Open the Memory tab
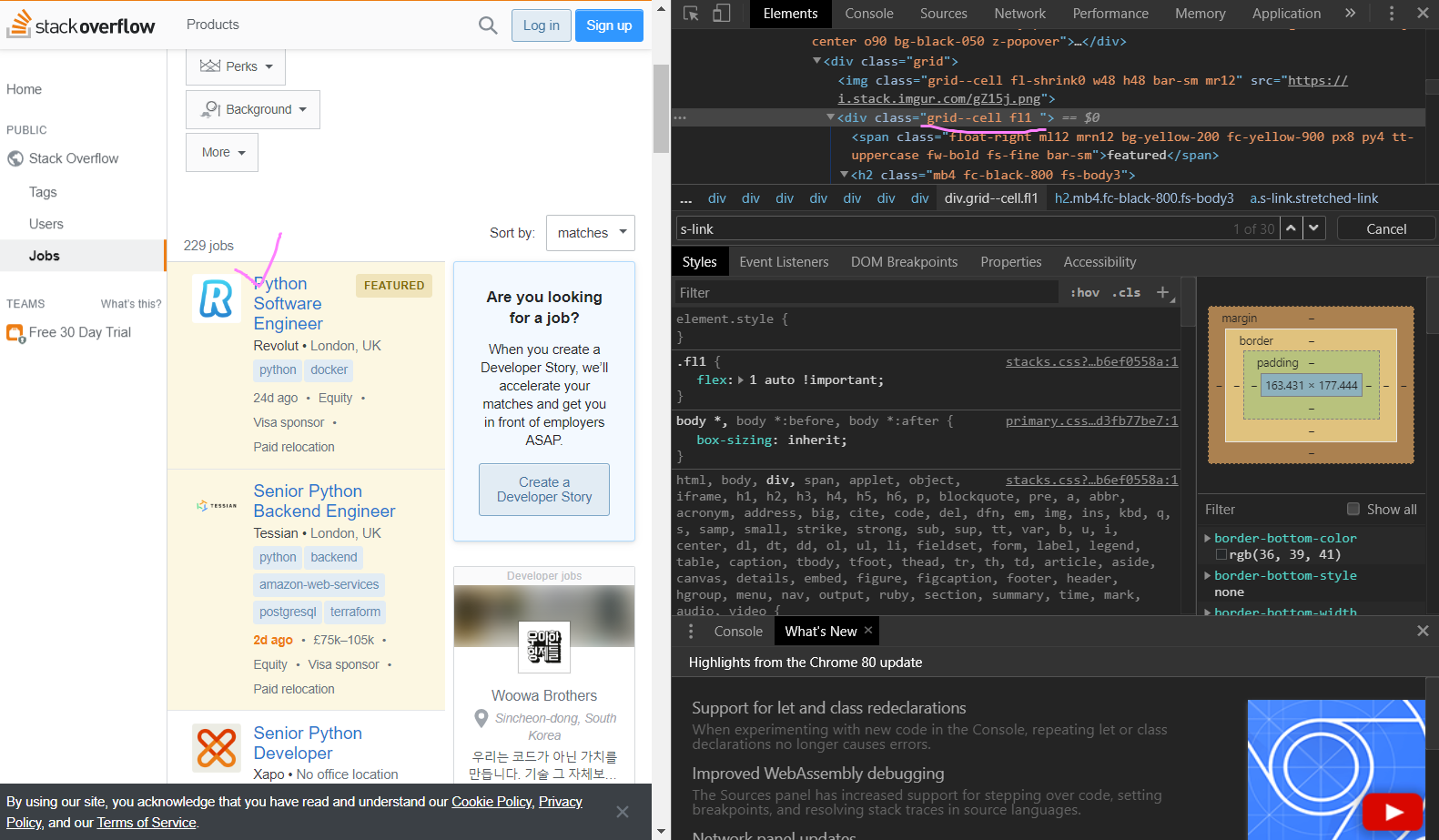 pyautogui.click(x=1201, y=14)
